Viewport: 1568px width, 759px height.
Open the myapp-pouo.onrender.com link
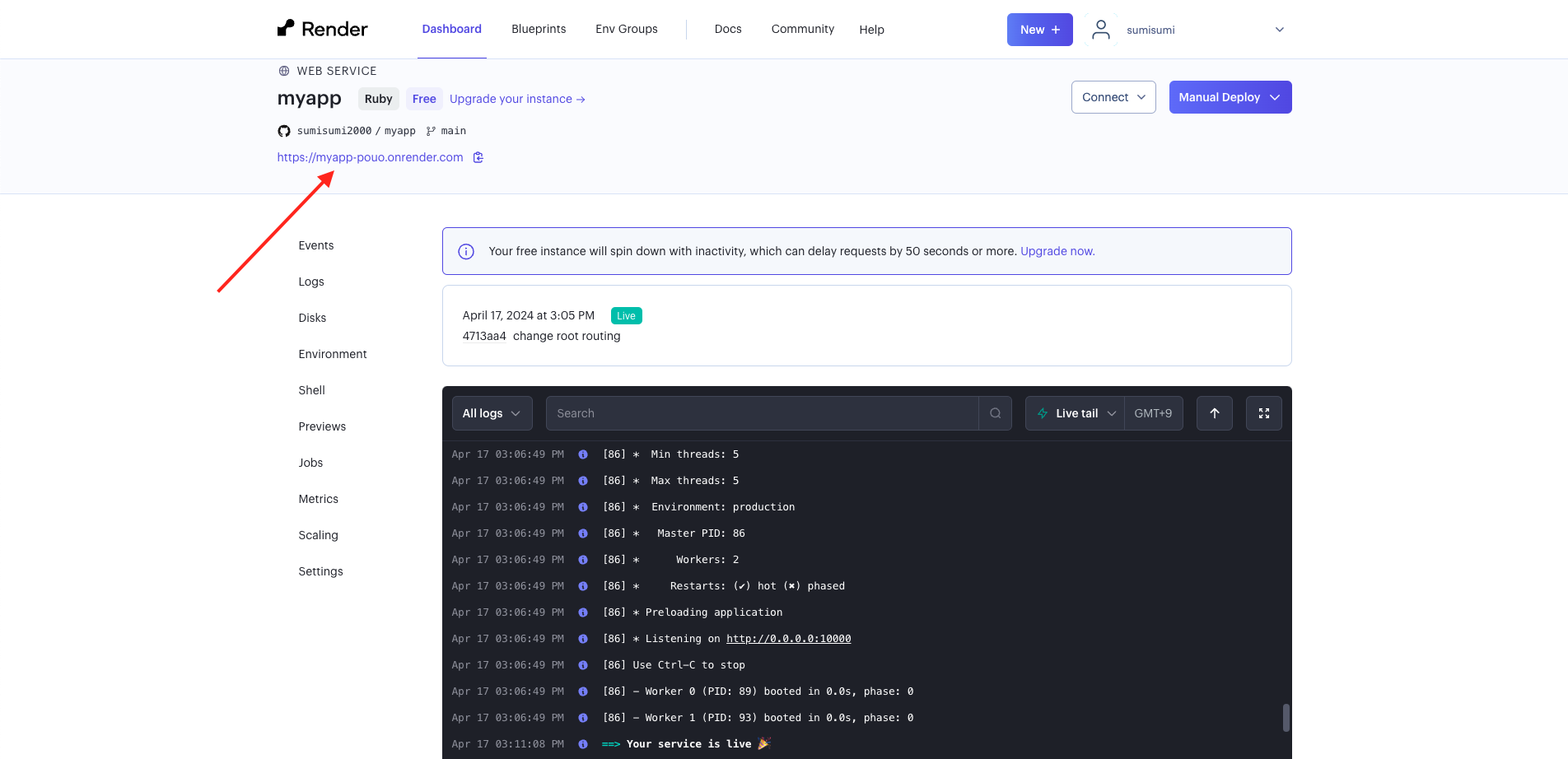[370, 157]
